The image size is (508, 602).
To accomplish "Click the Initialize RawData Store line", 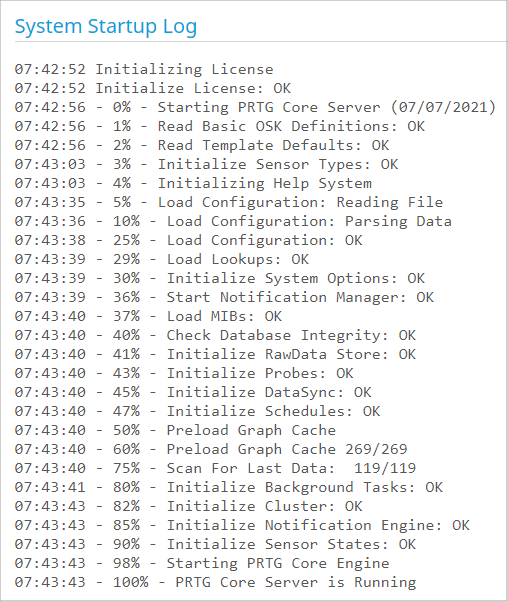I will [x=215, y=354].
